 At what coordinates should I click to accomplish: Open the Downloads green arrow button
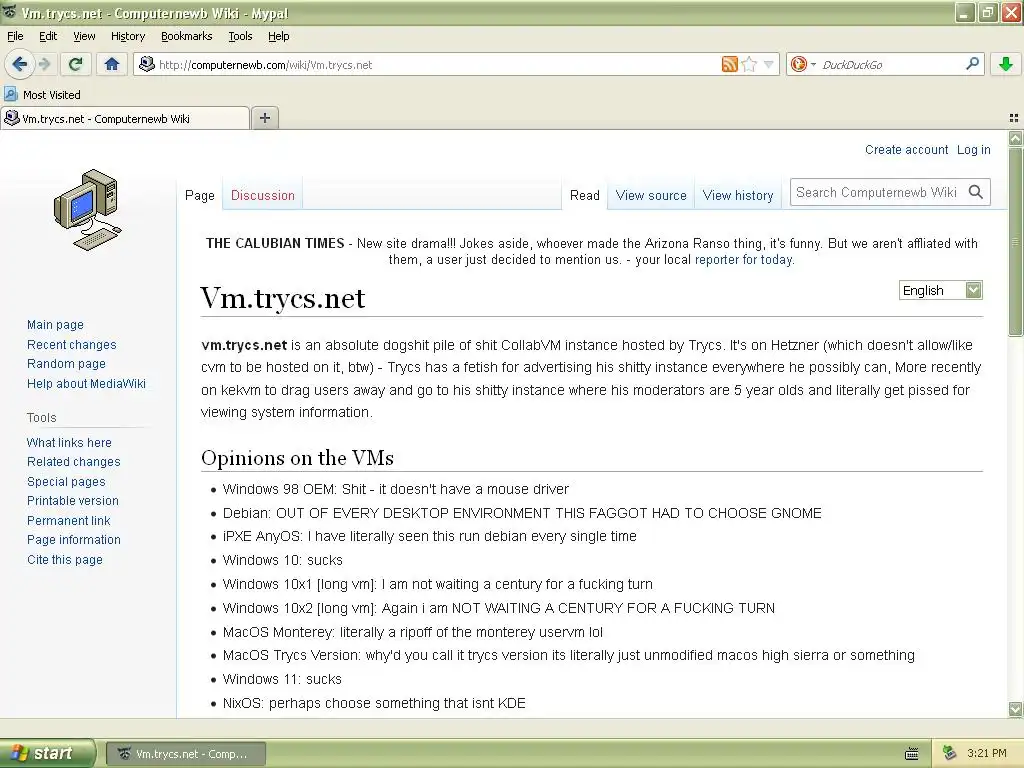tap(1006, 64)
